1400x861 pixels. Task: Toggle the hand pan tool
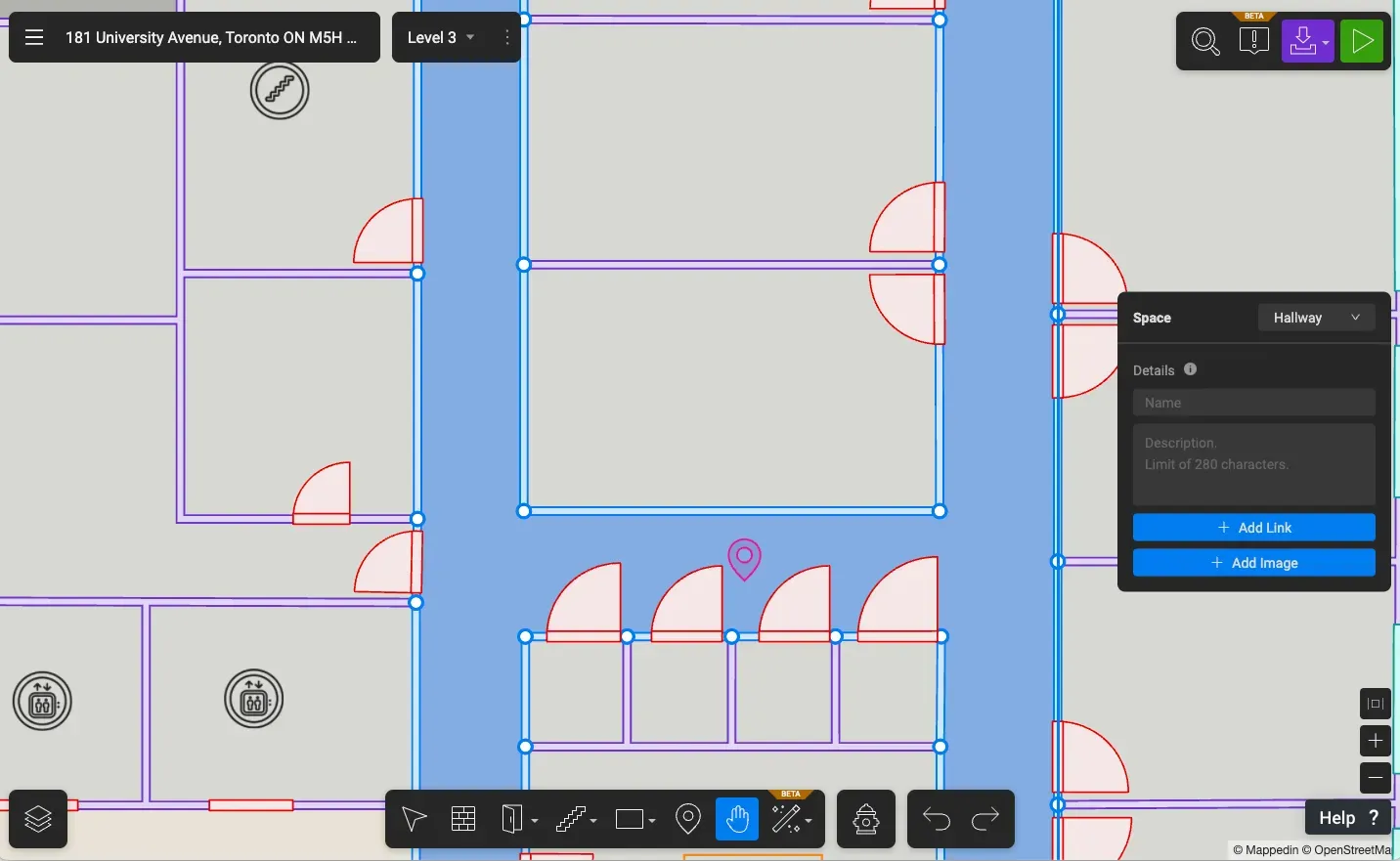click(x=737, y=819)
